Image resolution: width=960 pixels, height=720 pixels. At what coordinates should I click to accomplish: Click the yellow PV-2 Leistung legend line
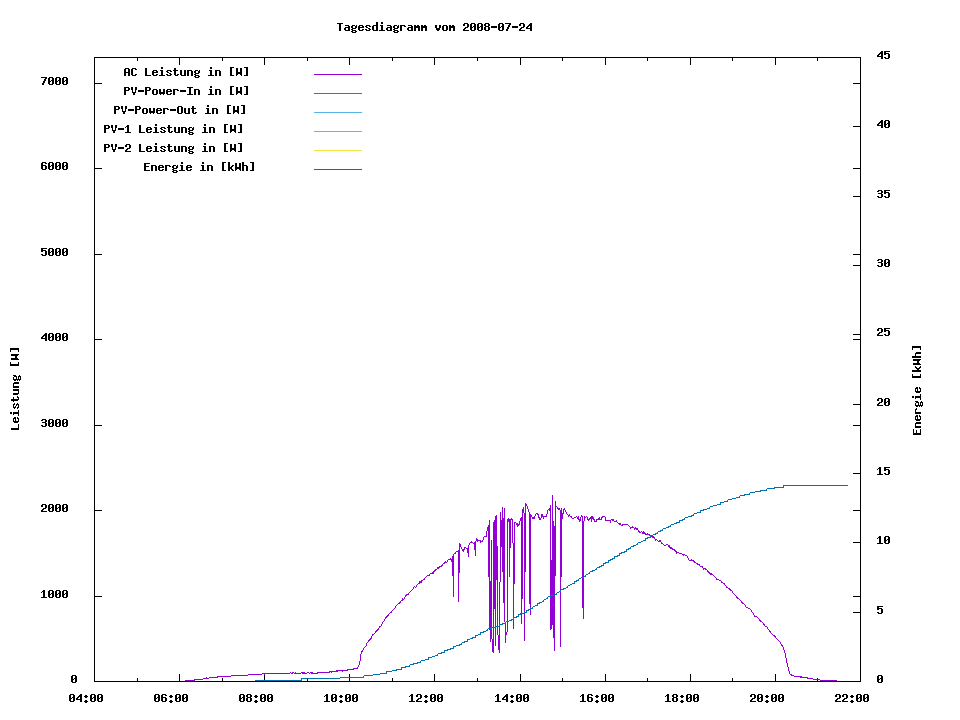(x=337, y=150)
